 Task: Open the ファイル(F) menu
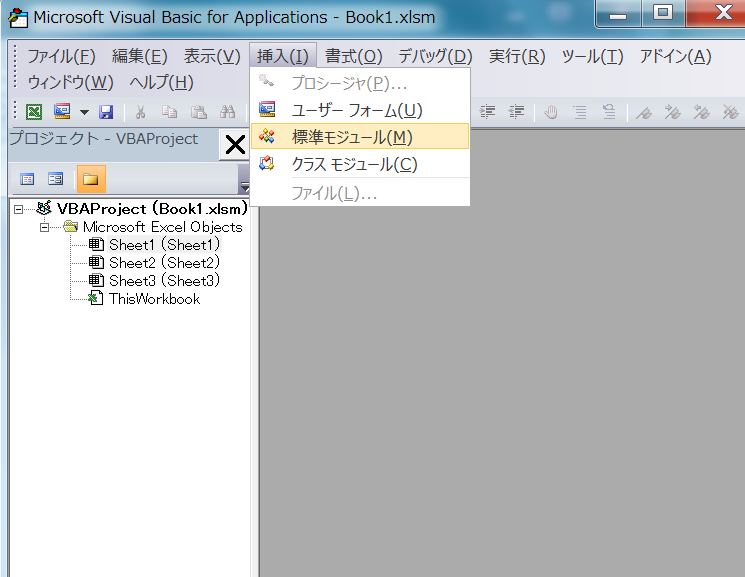pyautogui.click(x=61, y=57)
